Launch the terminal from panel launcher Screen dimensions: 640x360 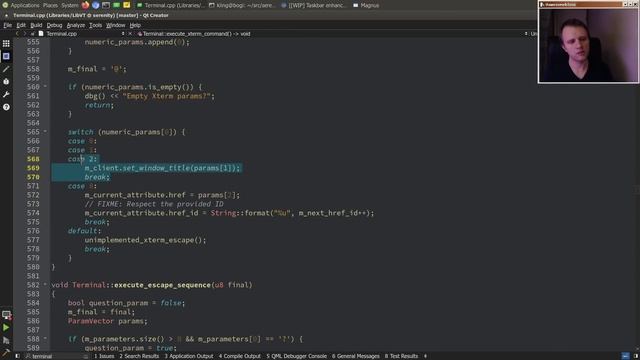pos(106,5)
